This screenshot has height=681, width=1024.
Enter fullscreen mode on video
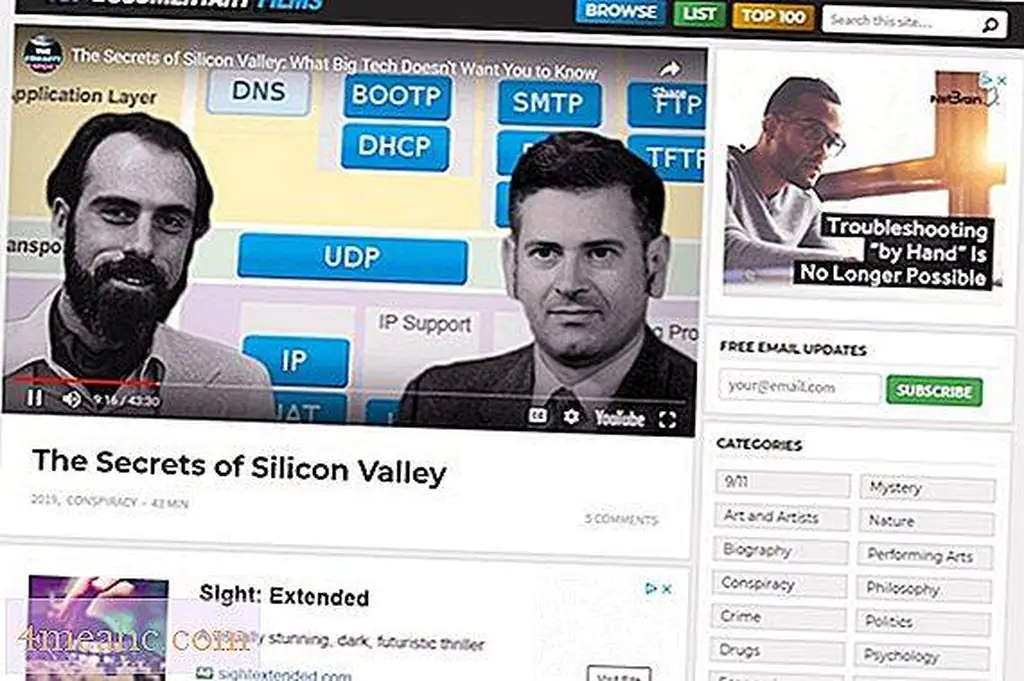667,419
